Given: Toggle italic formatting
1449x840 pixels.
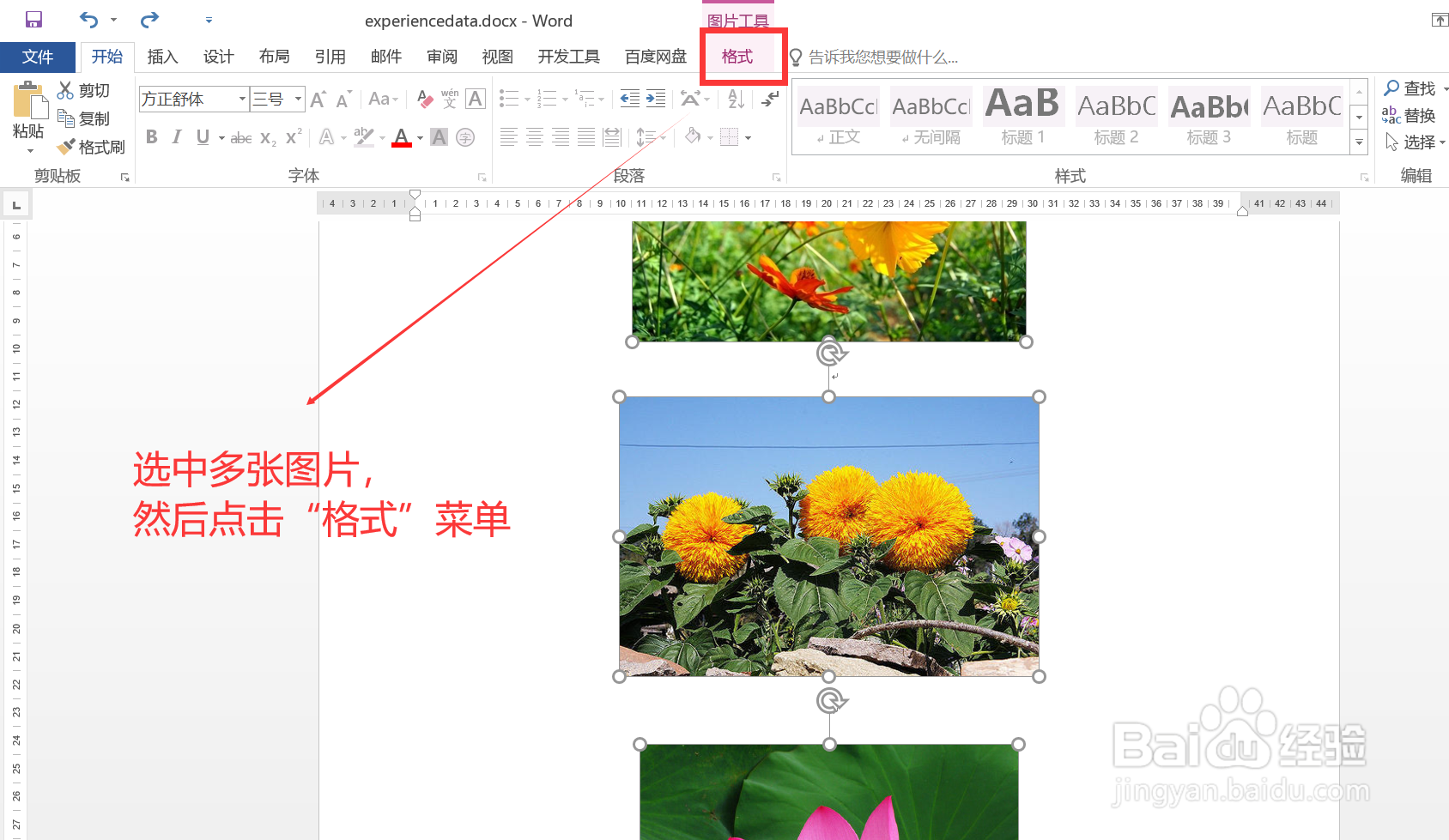Looking at the screenshot, I should (177, 136).
